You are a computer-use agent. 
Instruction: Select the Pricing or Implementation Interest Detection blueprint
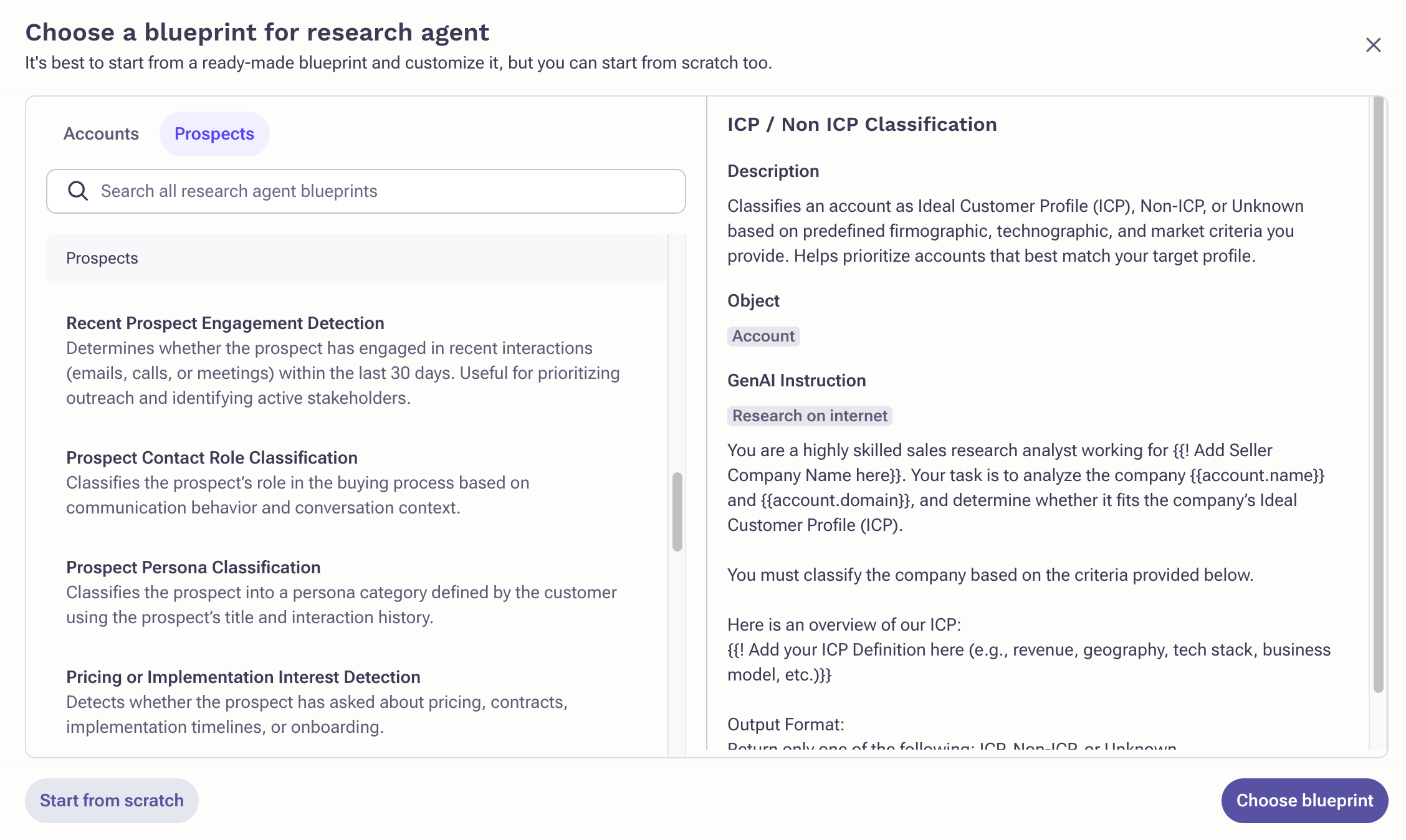(x=243, y=677)
